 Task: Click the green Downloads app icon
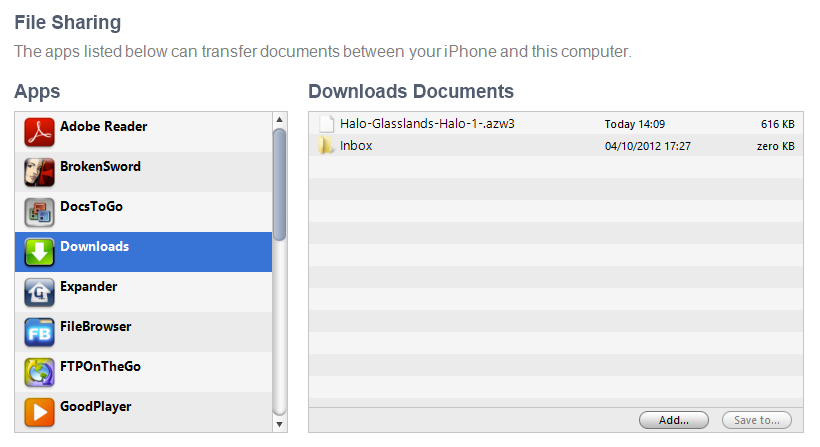click(x=39, y=252)
